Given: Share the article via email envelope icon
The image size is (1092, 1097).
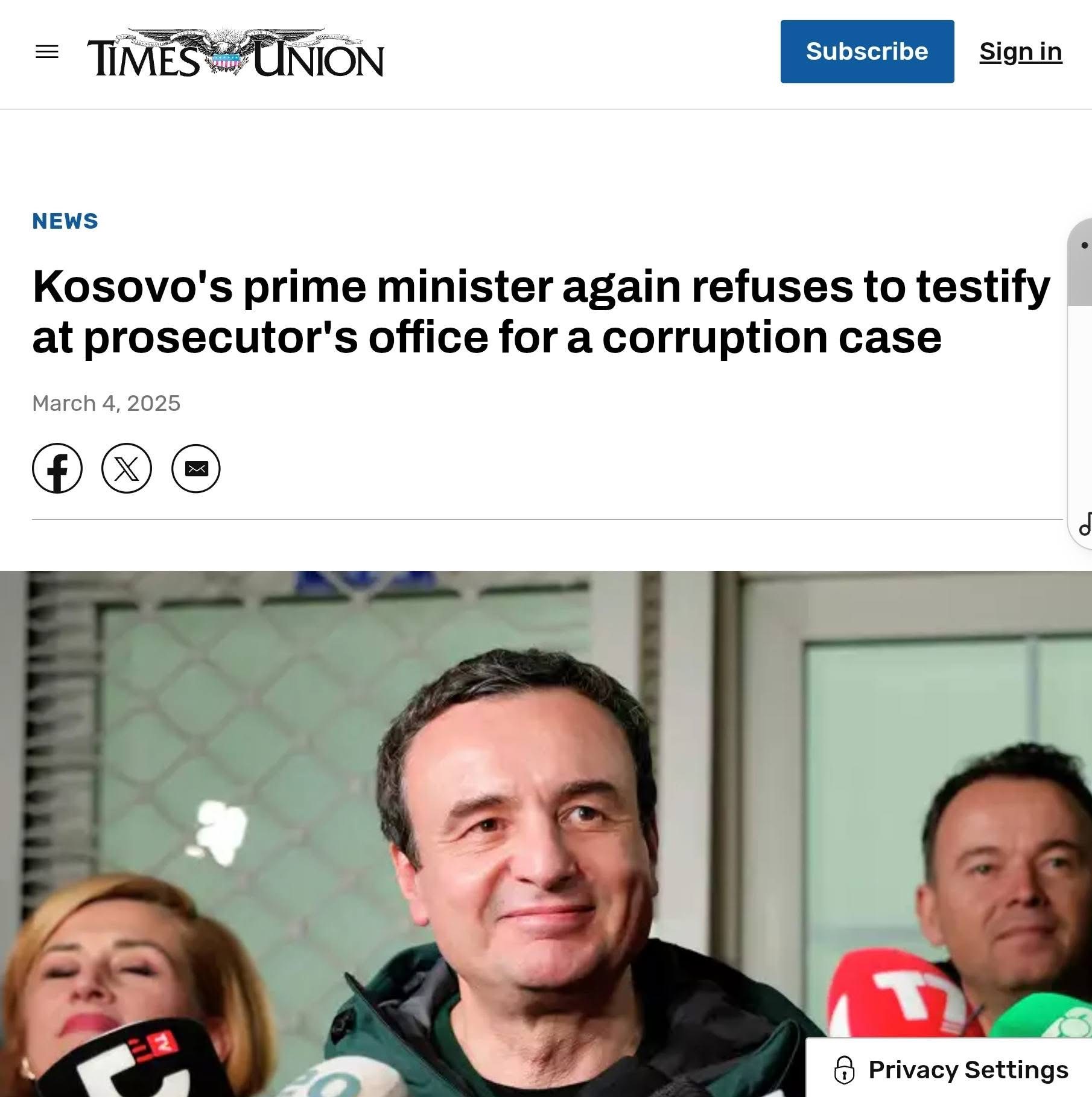Looking at the screenshot, I should 196,468.
